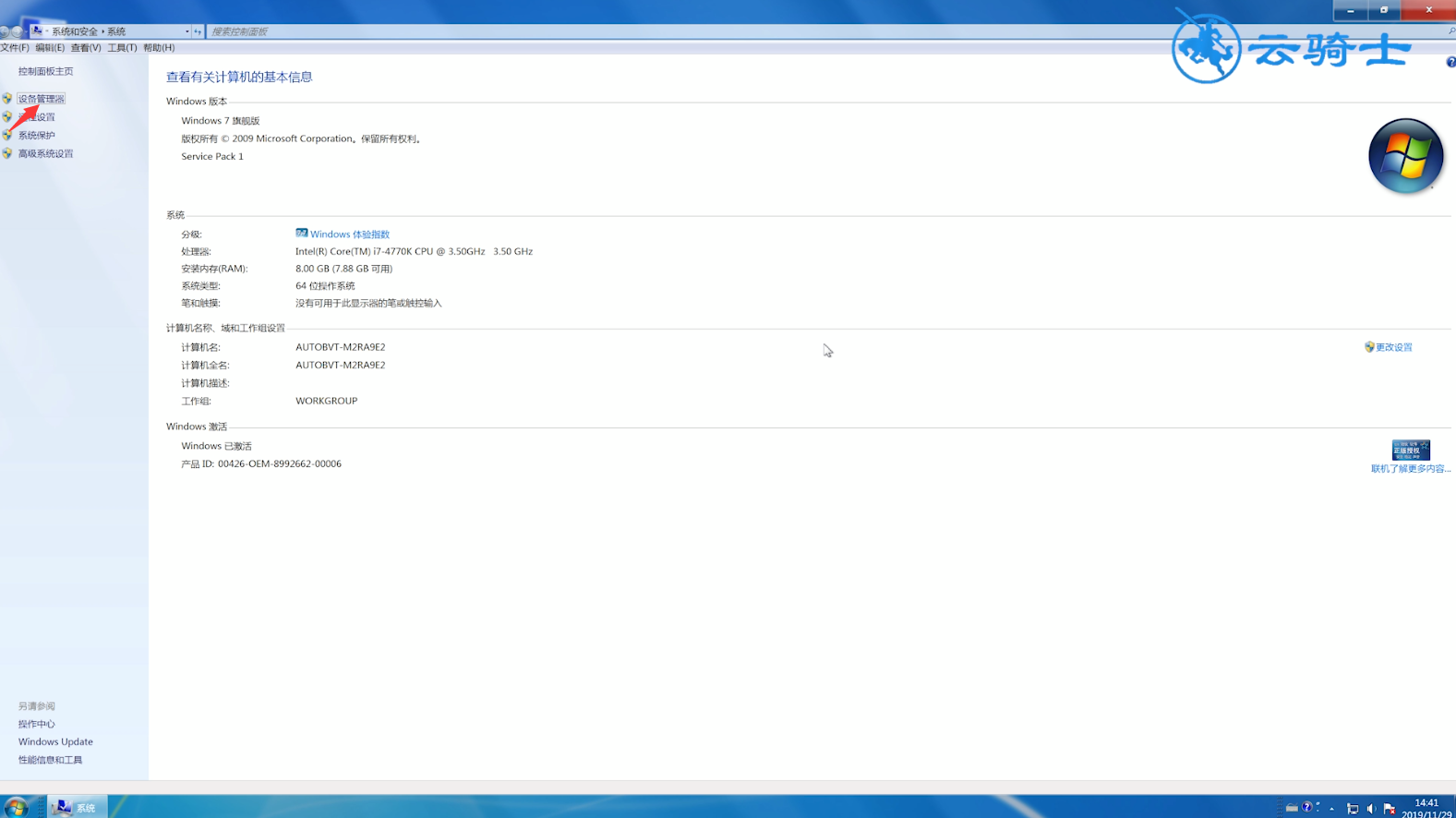Click the shield icon beside 设备管理器

[7, 98]
